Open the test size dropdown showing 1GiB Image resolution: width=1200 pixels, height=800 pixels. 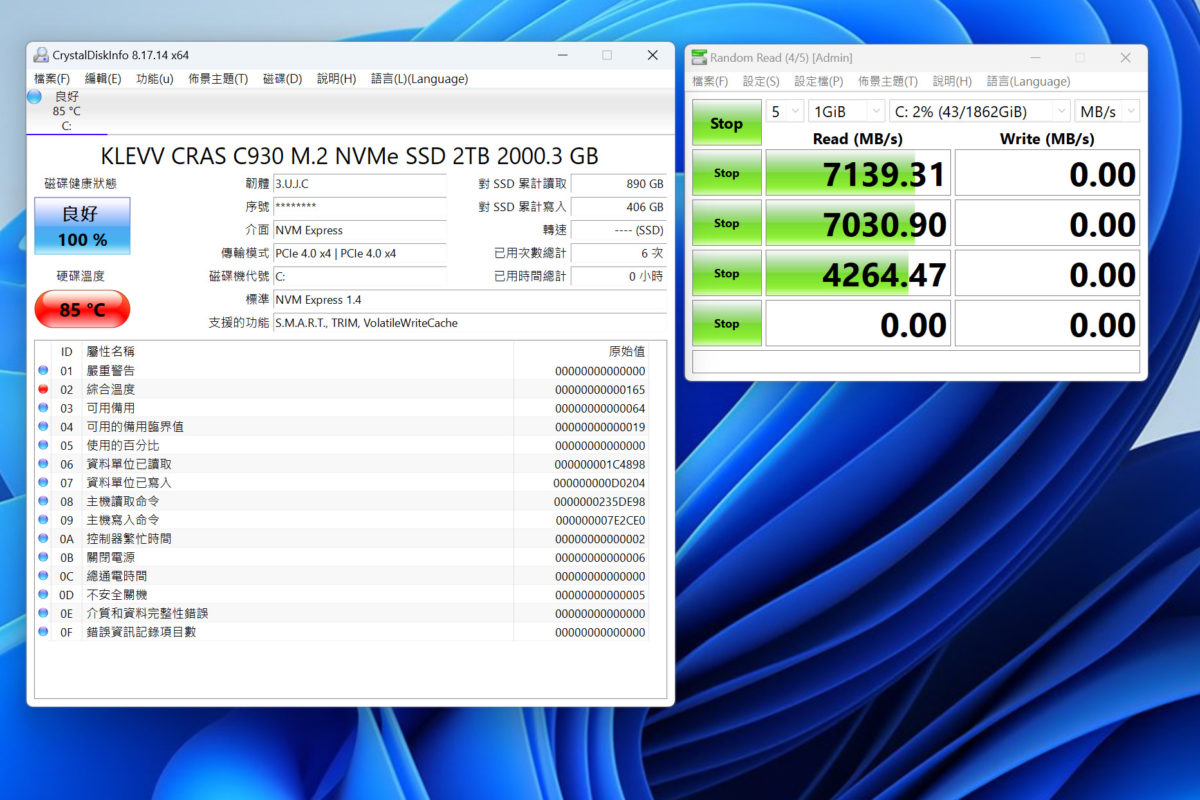(x=846, y=111)
